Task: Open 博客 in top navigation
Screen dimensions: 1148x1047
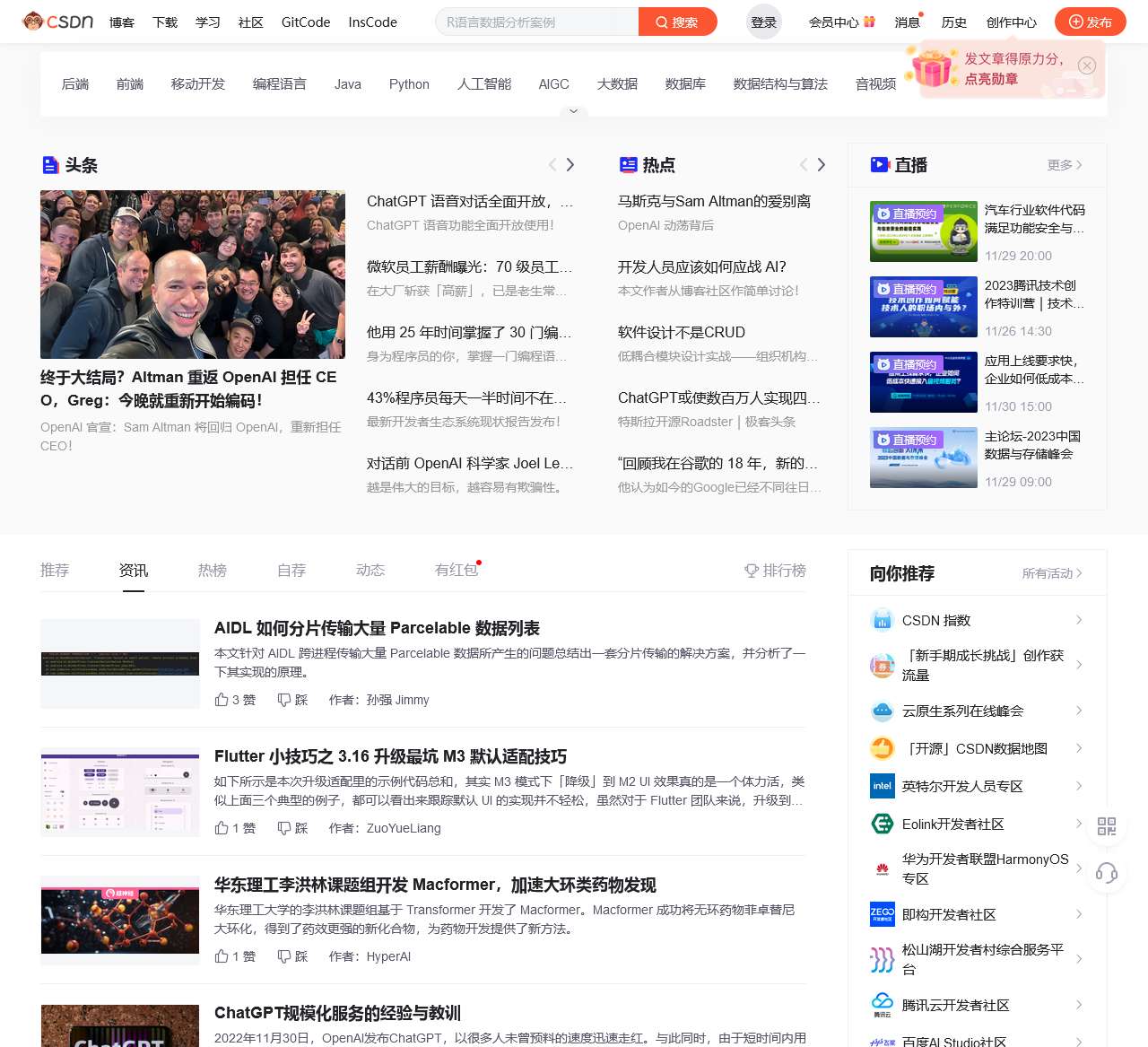Action: point(122,22)
